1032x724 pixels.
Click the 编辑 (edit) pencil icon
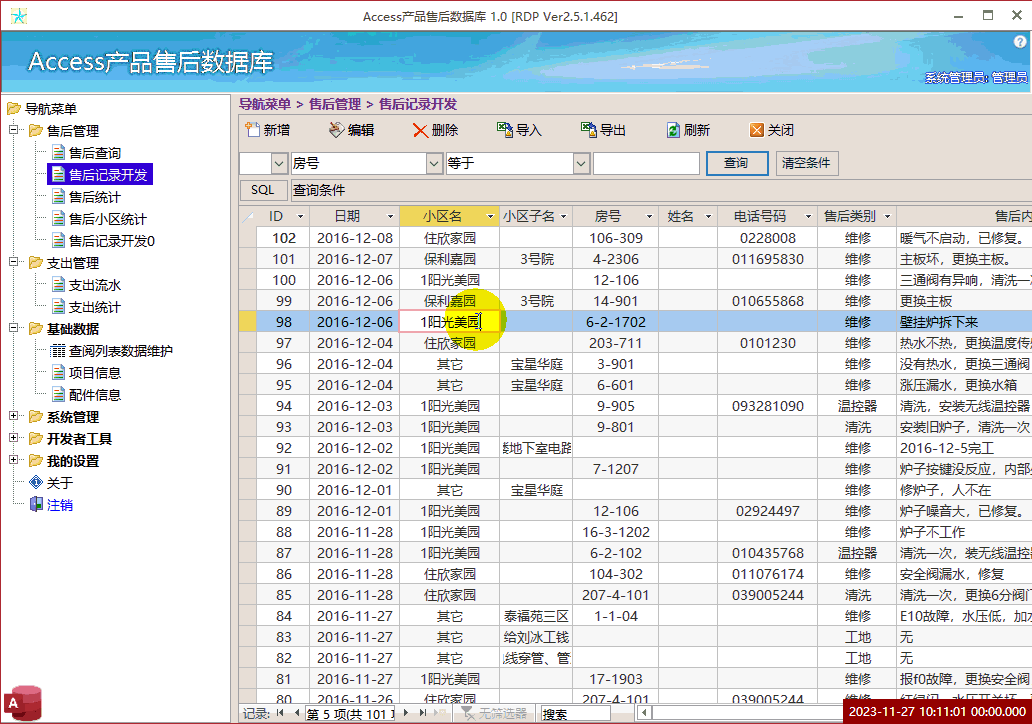336,130
